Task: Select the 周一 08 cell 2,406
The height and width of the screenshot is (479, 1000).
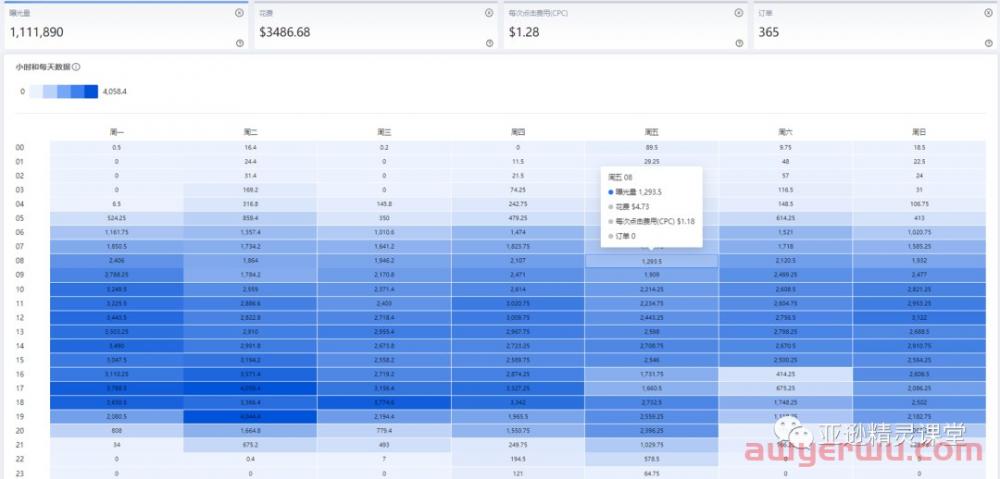Action: (x=117, y=261)
